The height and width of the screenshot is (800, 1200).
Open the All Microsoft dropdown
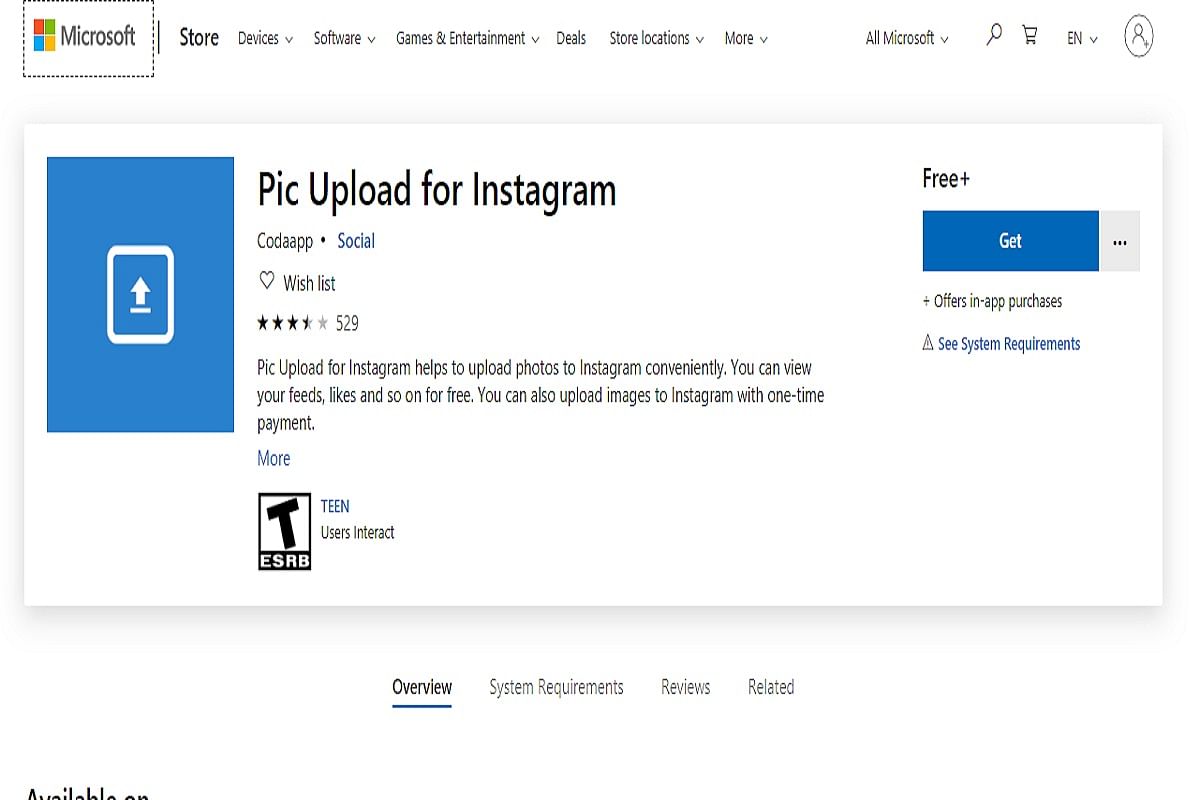[907, 38]
